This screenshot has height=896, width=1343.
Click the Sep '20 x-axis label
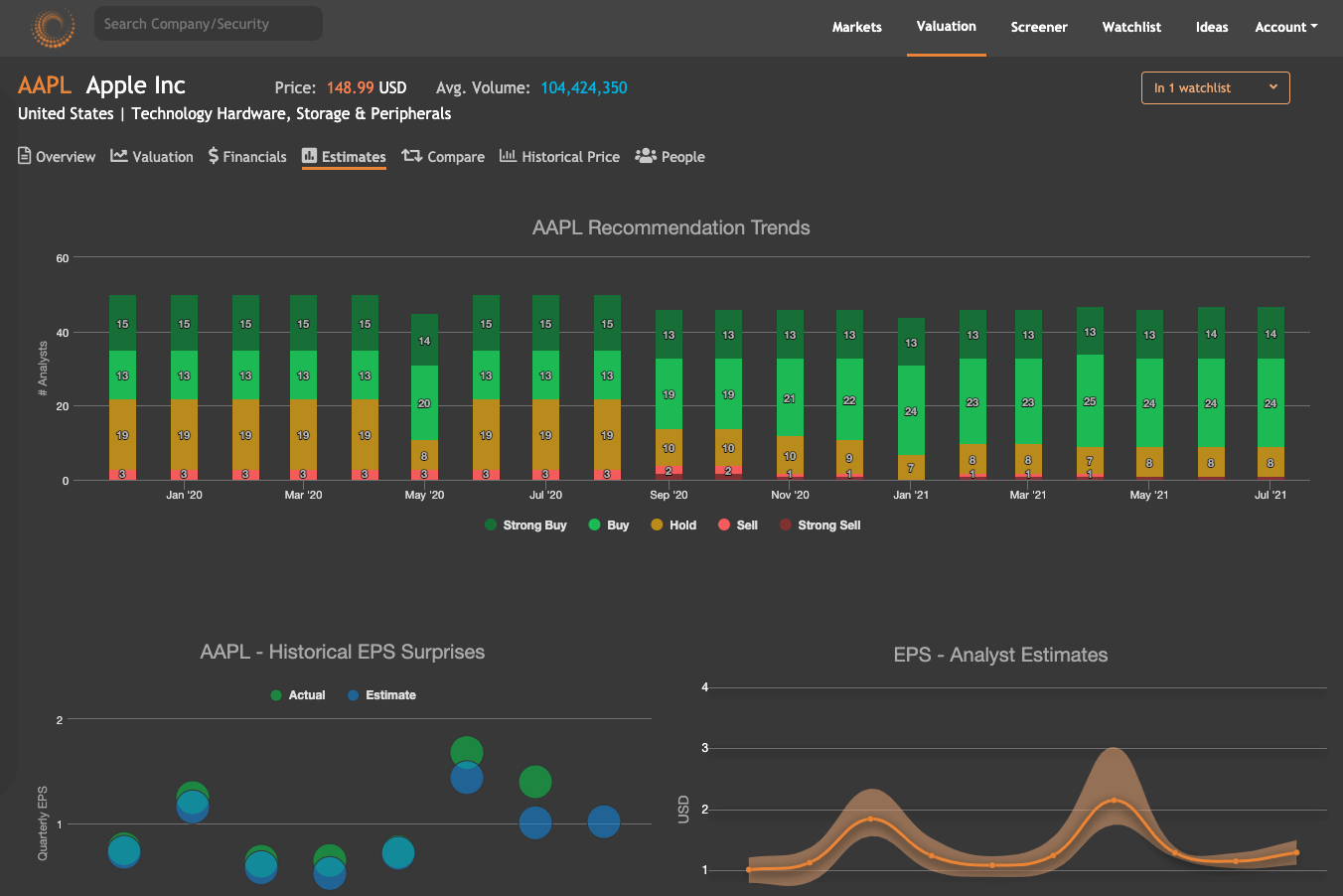(x=669, y=495)
